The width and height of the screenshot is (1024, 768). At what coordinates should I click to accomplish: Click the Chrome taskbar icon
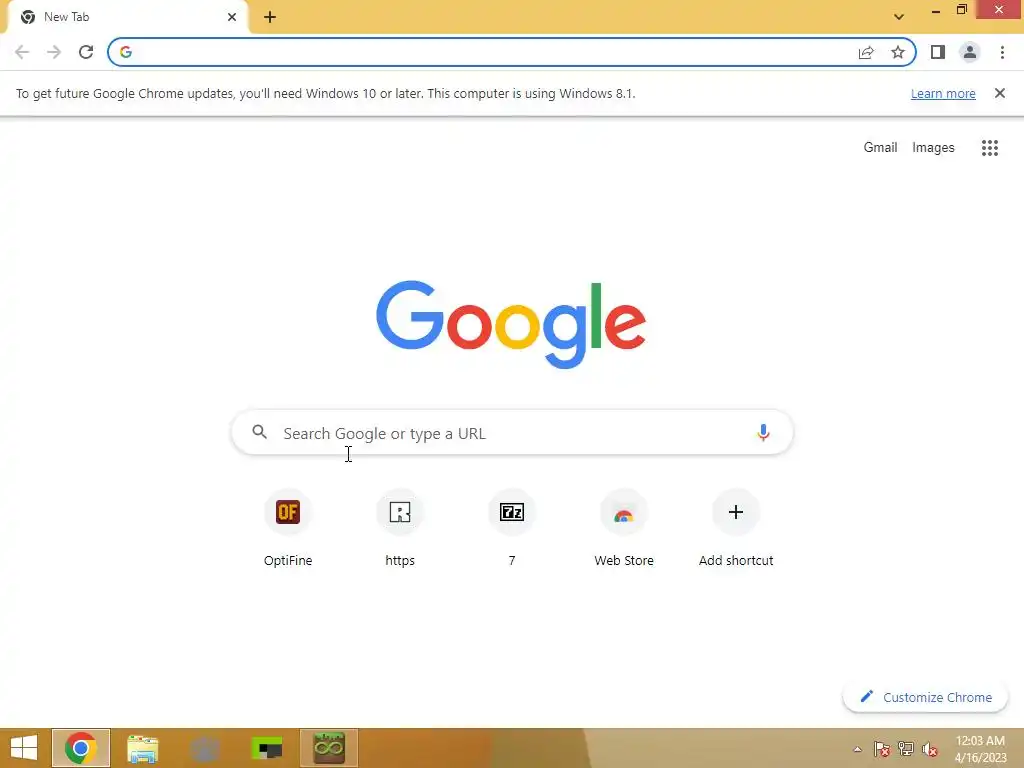[x=81, y=748]
